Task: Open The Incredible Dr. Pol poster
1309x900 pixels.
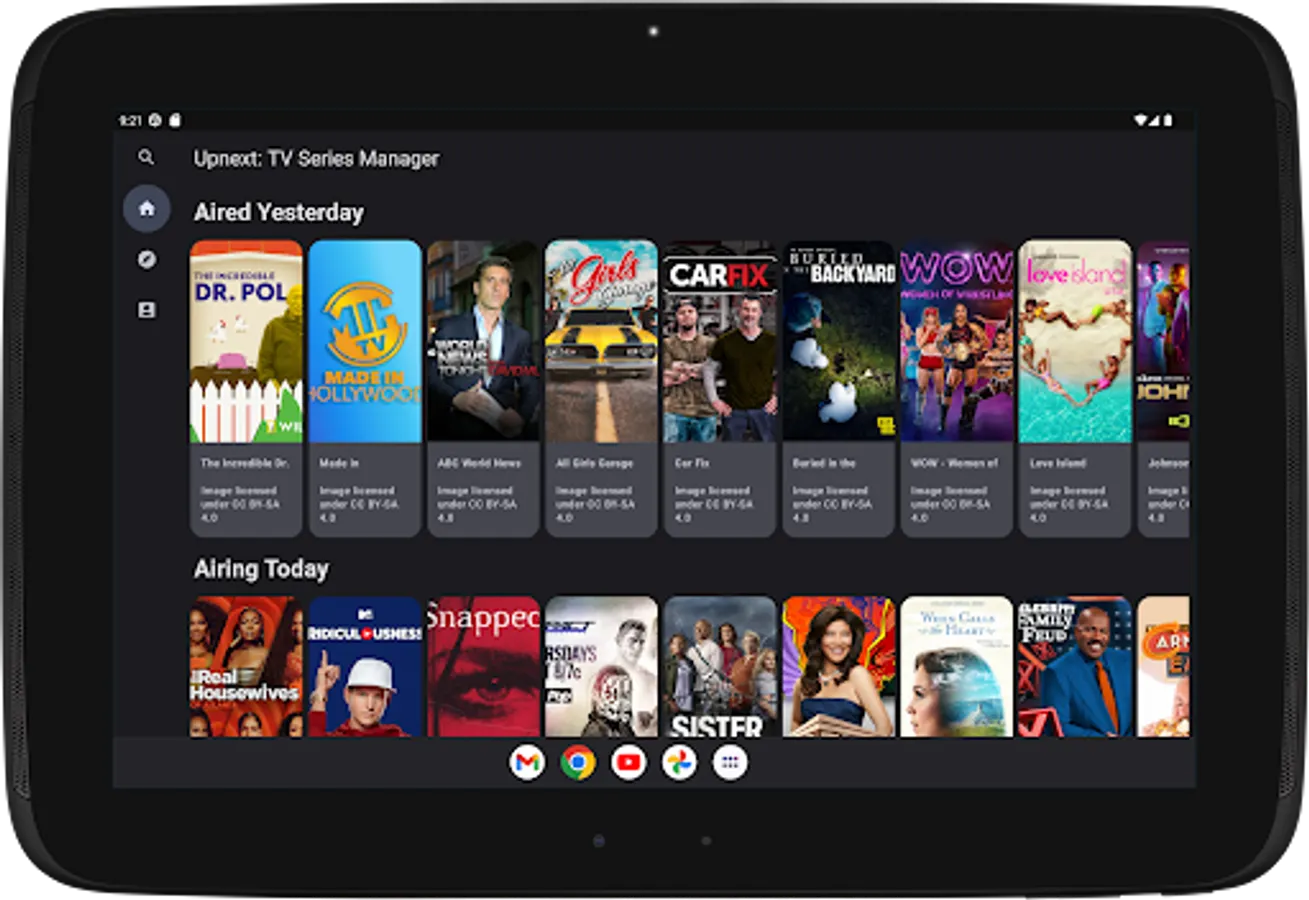Action: click(246, 341)
